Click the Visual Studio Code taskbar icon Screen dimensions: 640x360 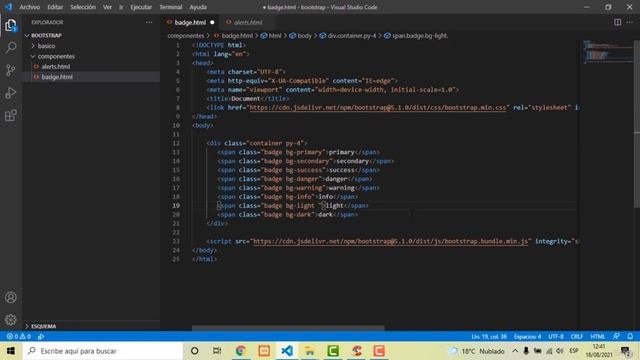[287, 351]
